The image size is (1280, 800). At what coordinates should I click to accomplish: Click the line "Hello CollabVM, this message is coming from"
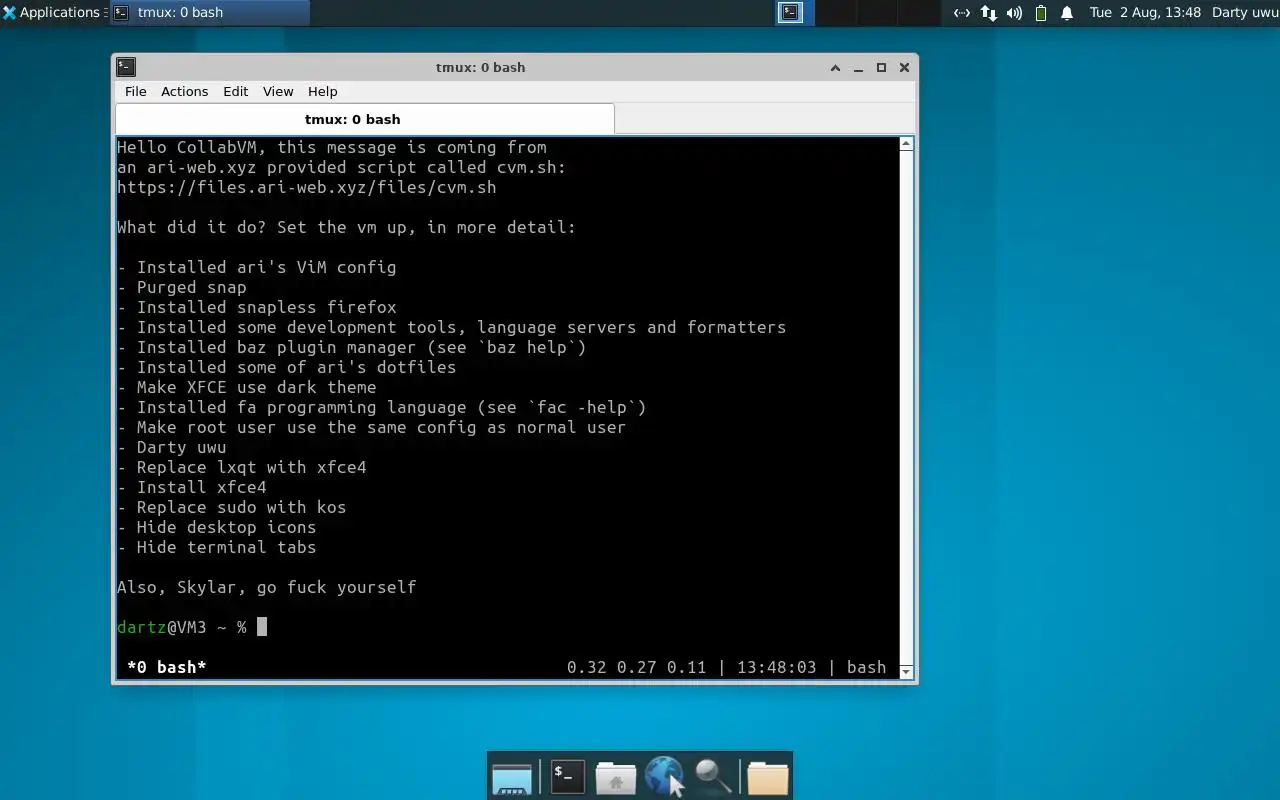(x=332, y=147)
